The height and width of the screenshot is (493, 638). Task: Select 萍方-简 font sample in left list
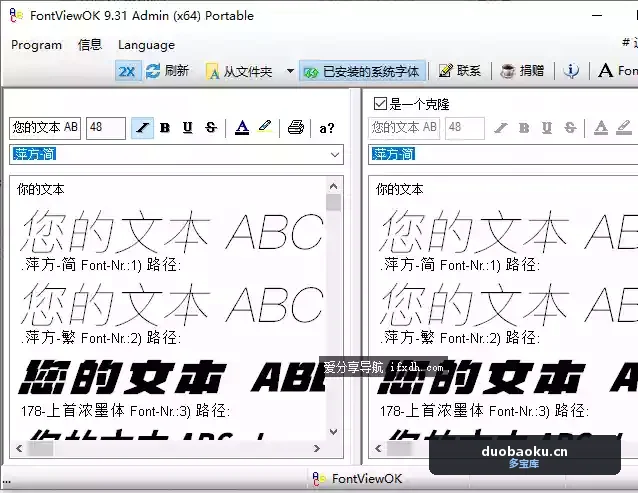click(173, 231)
